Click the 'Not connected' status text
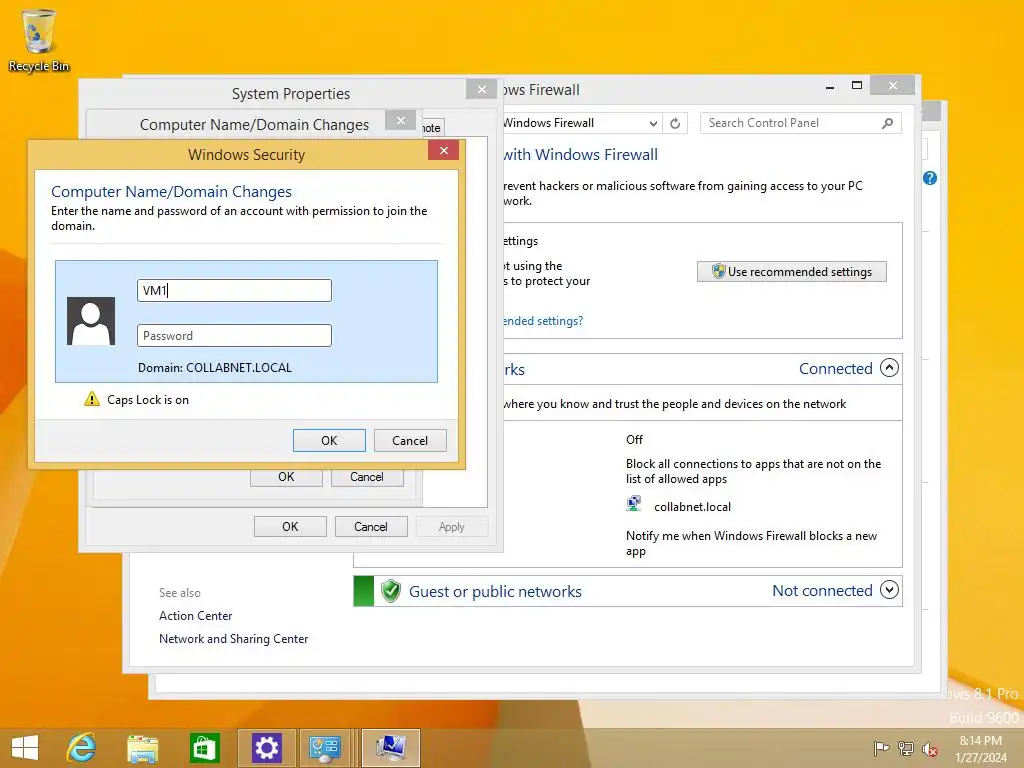This screenshot has height=768, width=1024. [x=822, y=590]
